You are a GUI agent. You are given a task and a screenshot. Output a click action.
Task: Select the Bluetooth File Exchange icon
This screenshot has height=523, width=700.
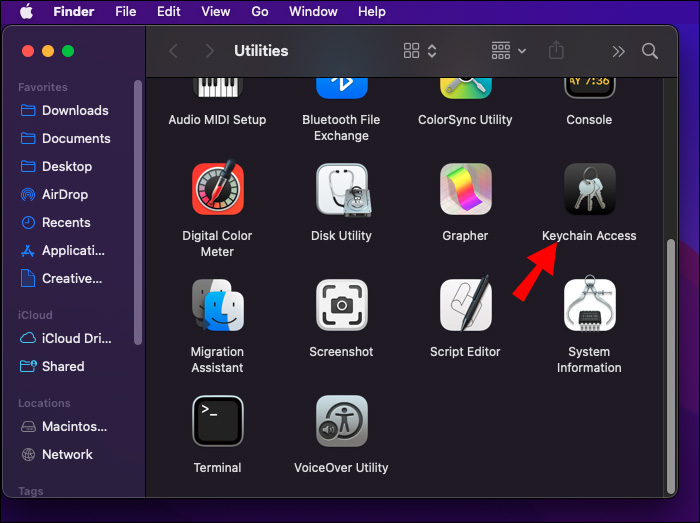pos(342,88)
